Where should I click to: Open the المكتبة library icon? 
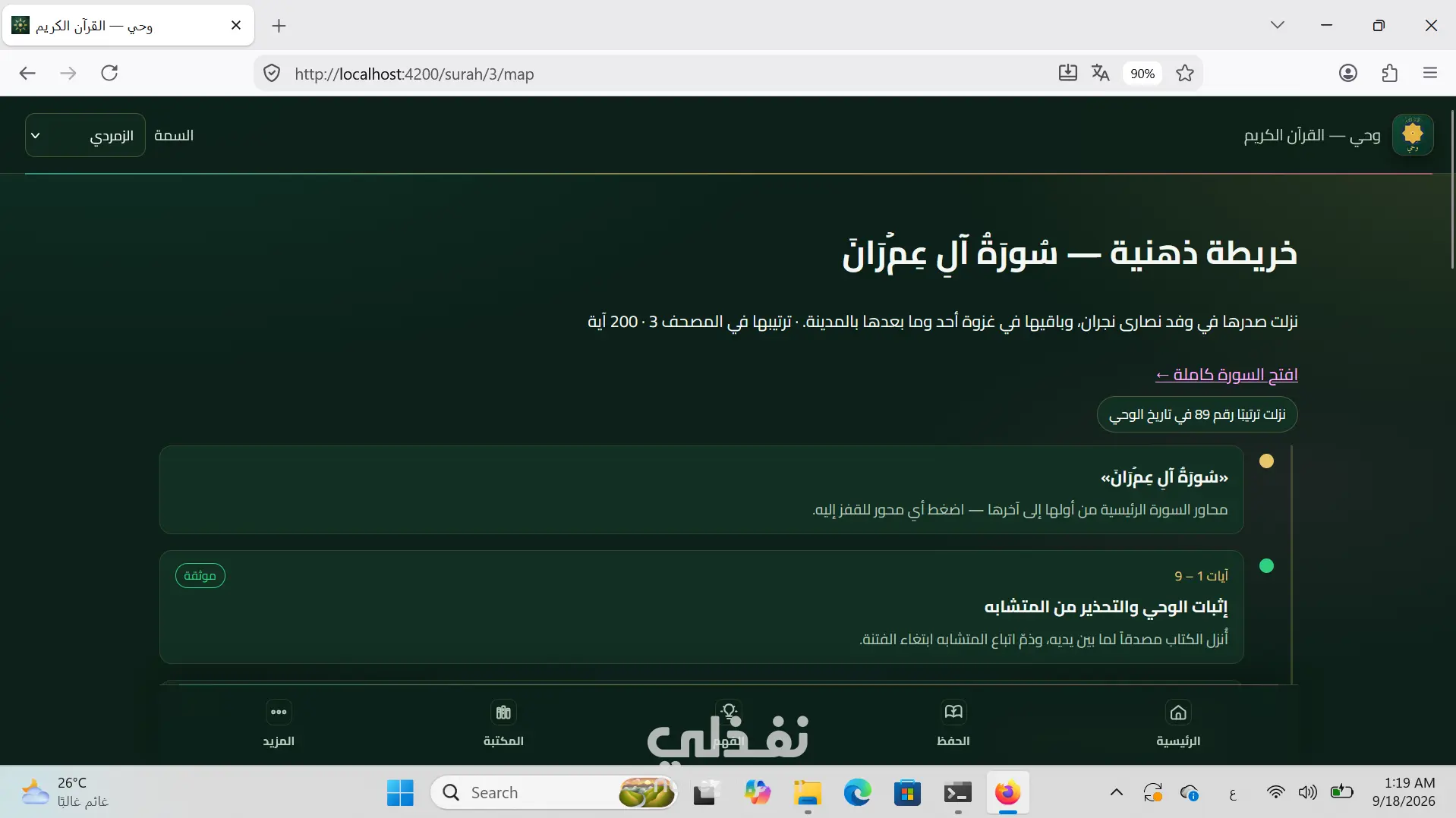(503, 712)
